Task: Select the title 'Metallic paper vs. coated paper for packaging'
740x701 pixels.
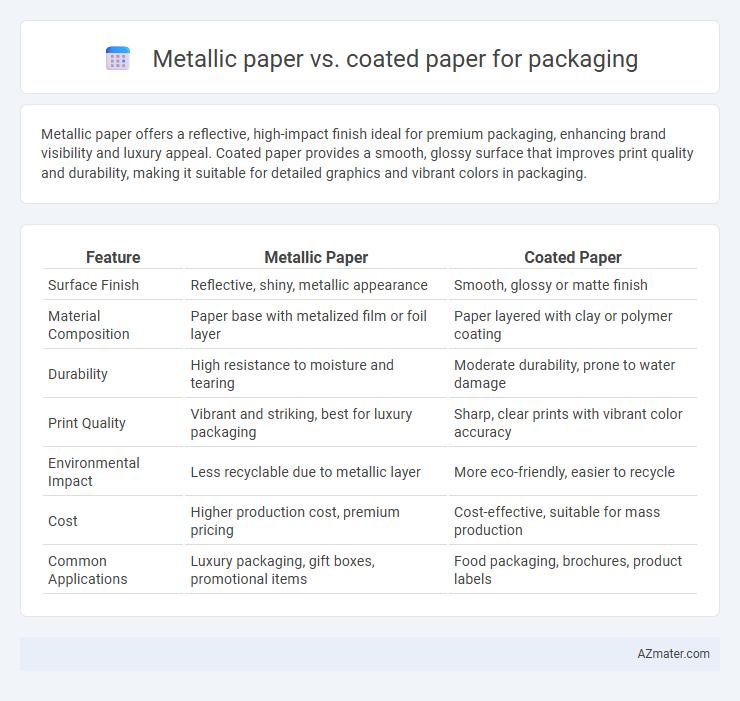Action: coord(395,59)
